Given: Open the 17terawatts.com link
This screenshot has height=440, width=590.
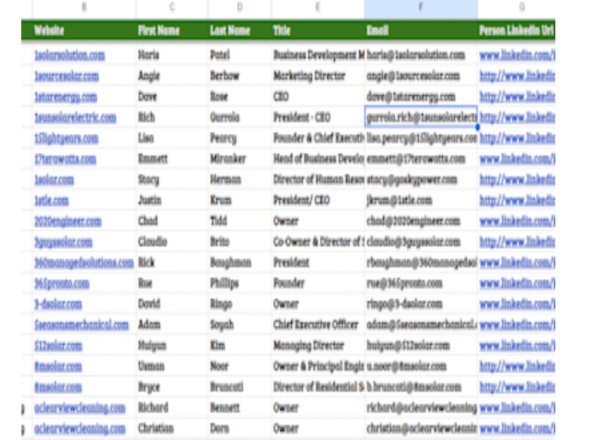Looking at the screenshot, I should pyautogui.click(x=65, y=159).
